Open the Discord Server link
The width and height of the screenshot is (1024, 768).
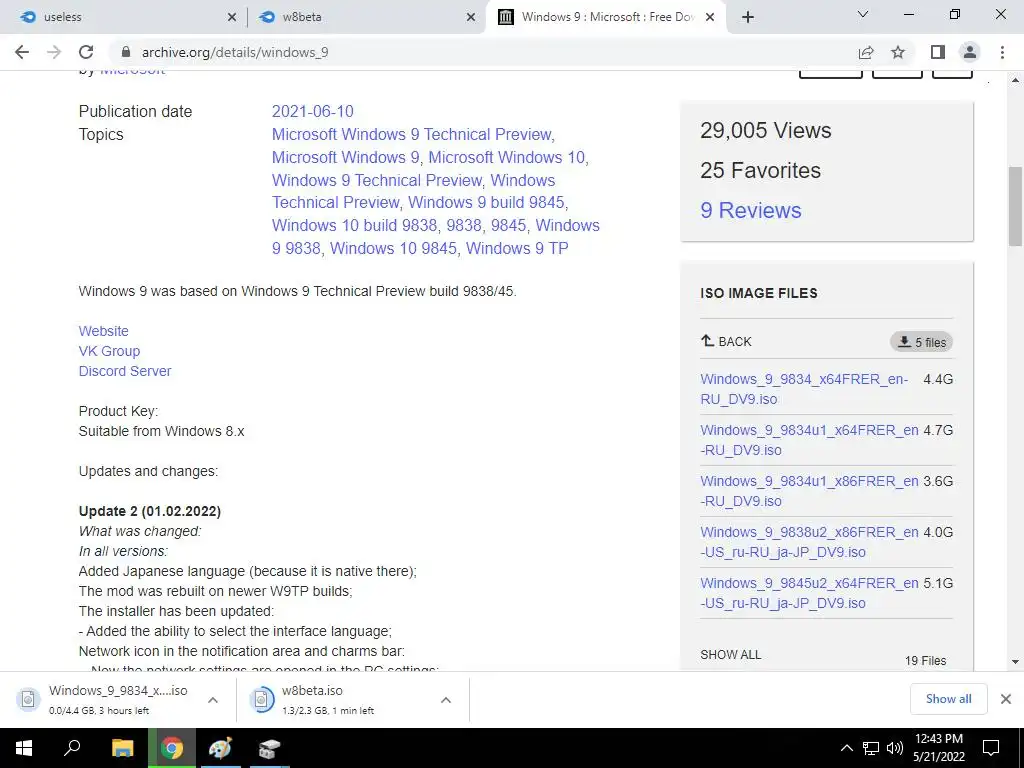125,371
